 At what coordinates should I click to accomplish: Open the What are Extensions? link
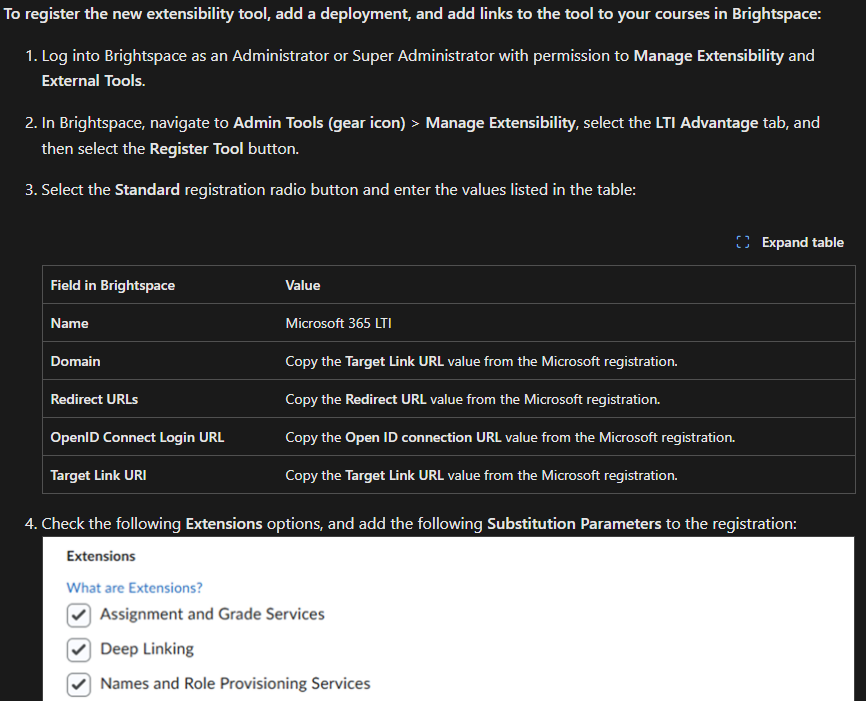[x=134, y=588]
